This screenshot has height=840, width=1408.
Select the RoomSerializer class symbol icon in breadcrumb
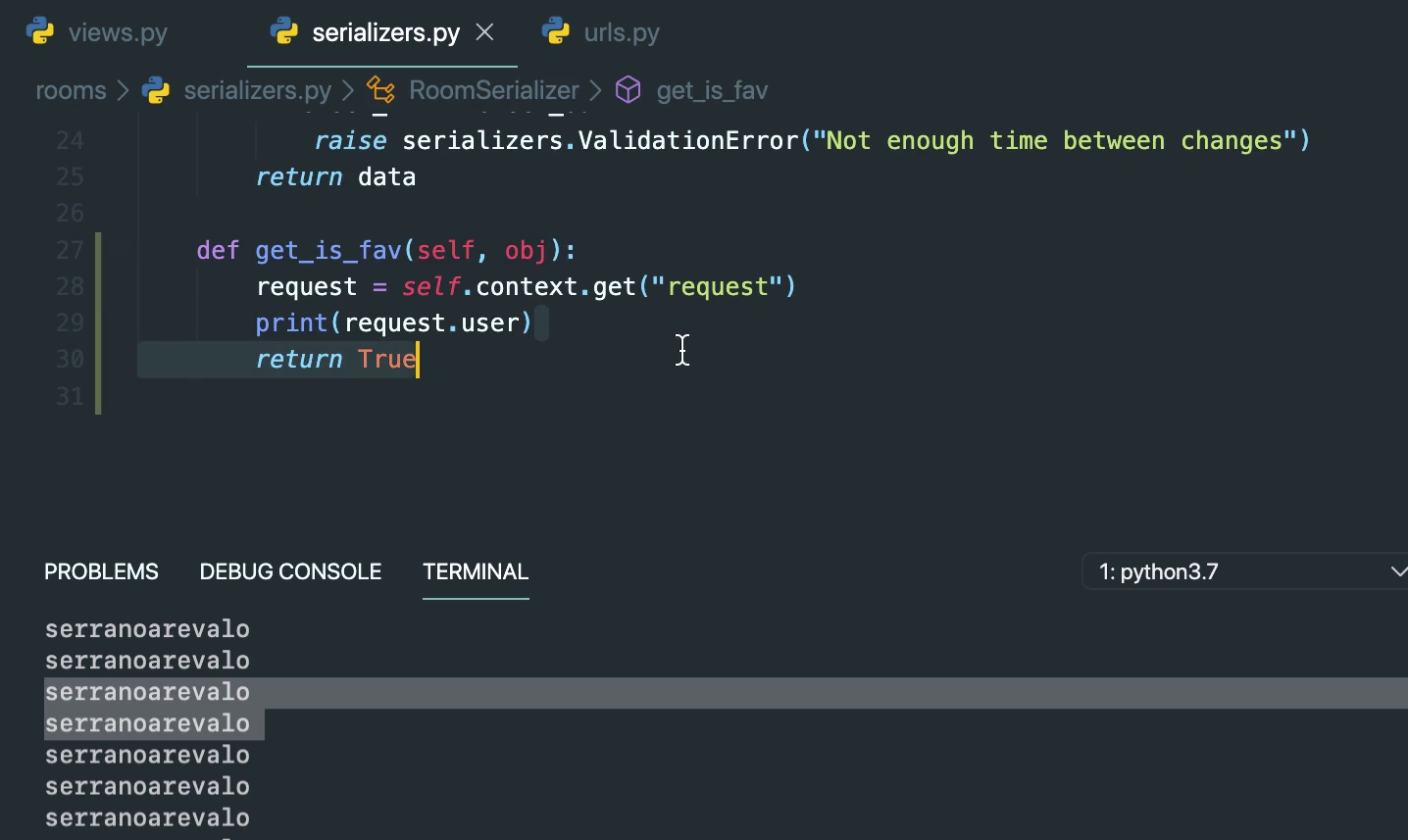point(380,89)
